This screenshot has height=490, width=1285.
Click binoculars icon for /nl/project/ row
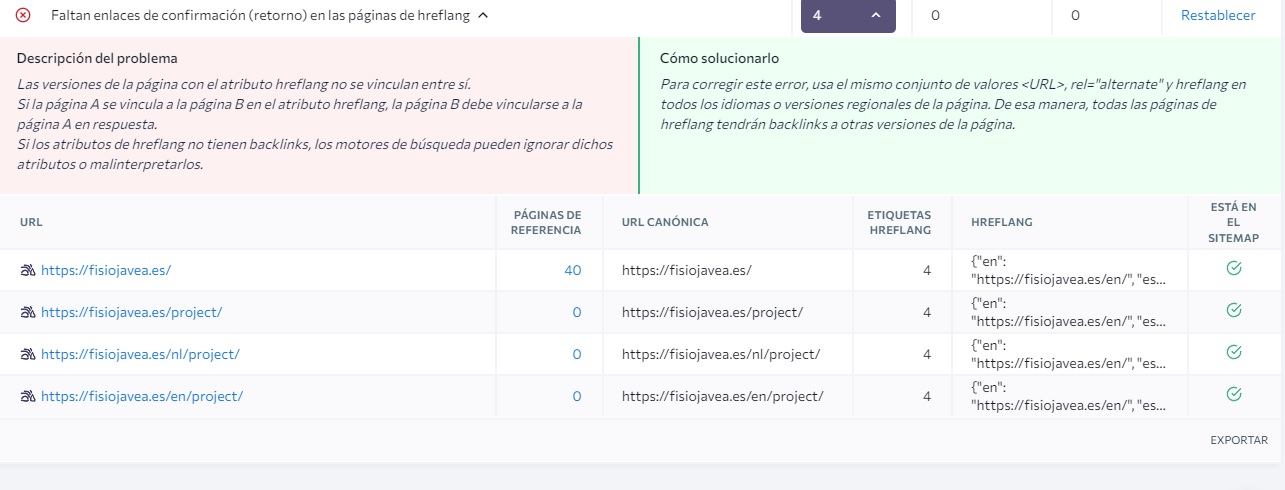pyautogui.click(x=28, y=354)
